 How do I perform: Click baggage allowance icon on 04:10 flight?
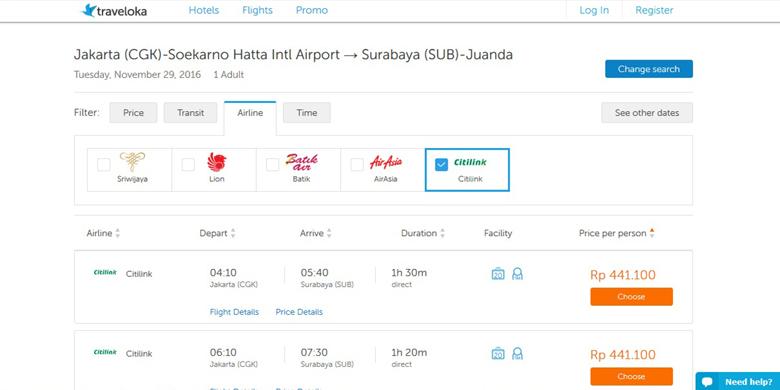coord(498,274)
